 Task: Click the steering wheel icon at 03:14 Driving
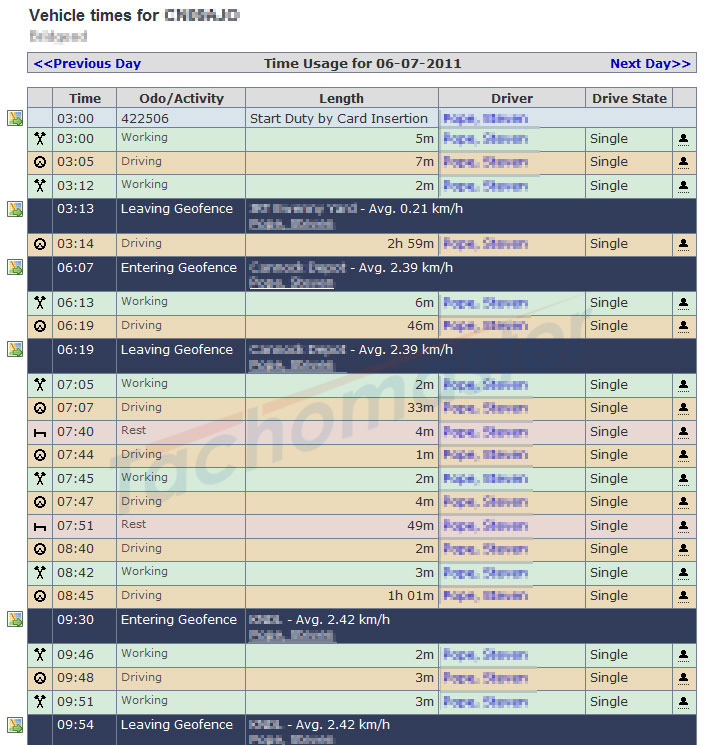40,244
